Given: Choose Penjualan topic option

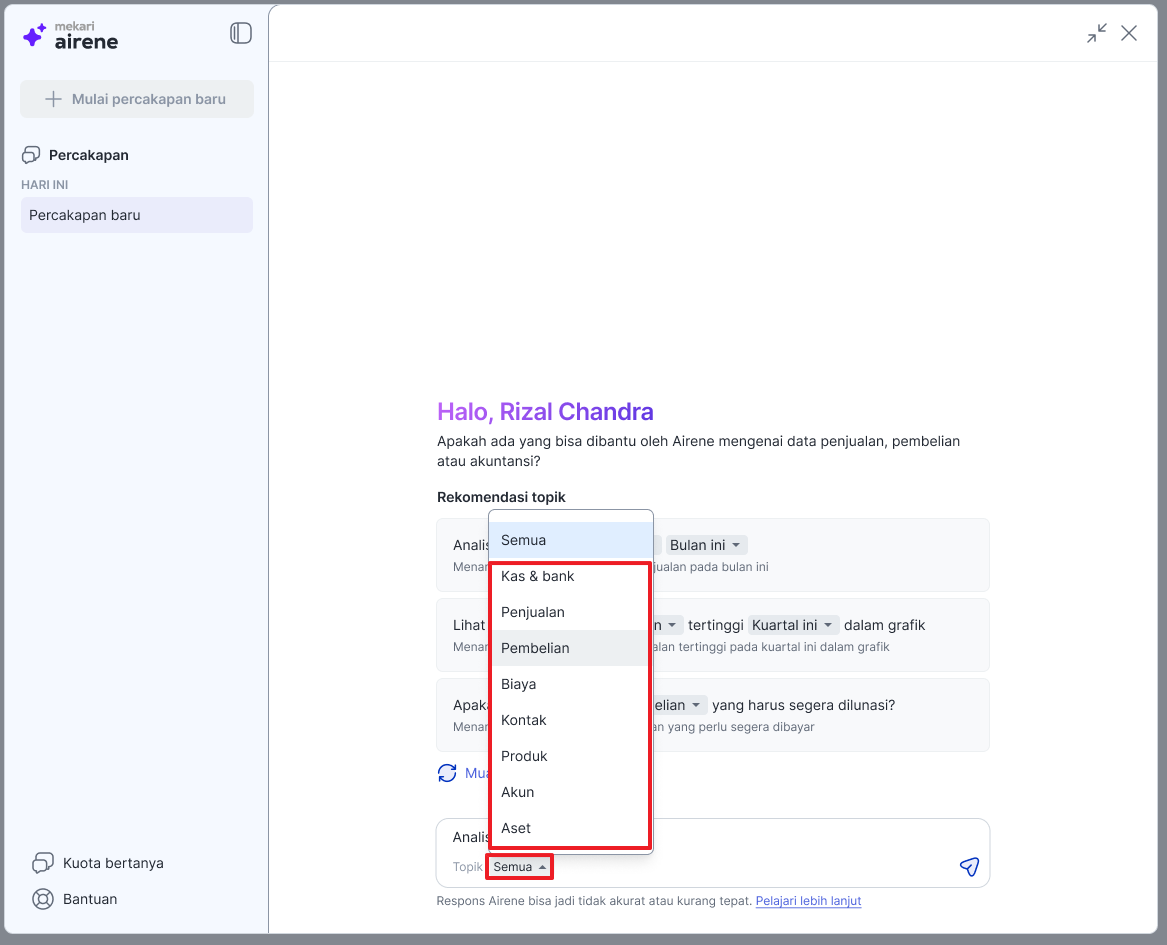Looking at the screenshot, I should [571, 612].
